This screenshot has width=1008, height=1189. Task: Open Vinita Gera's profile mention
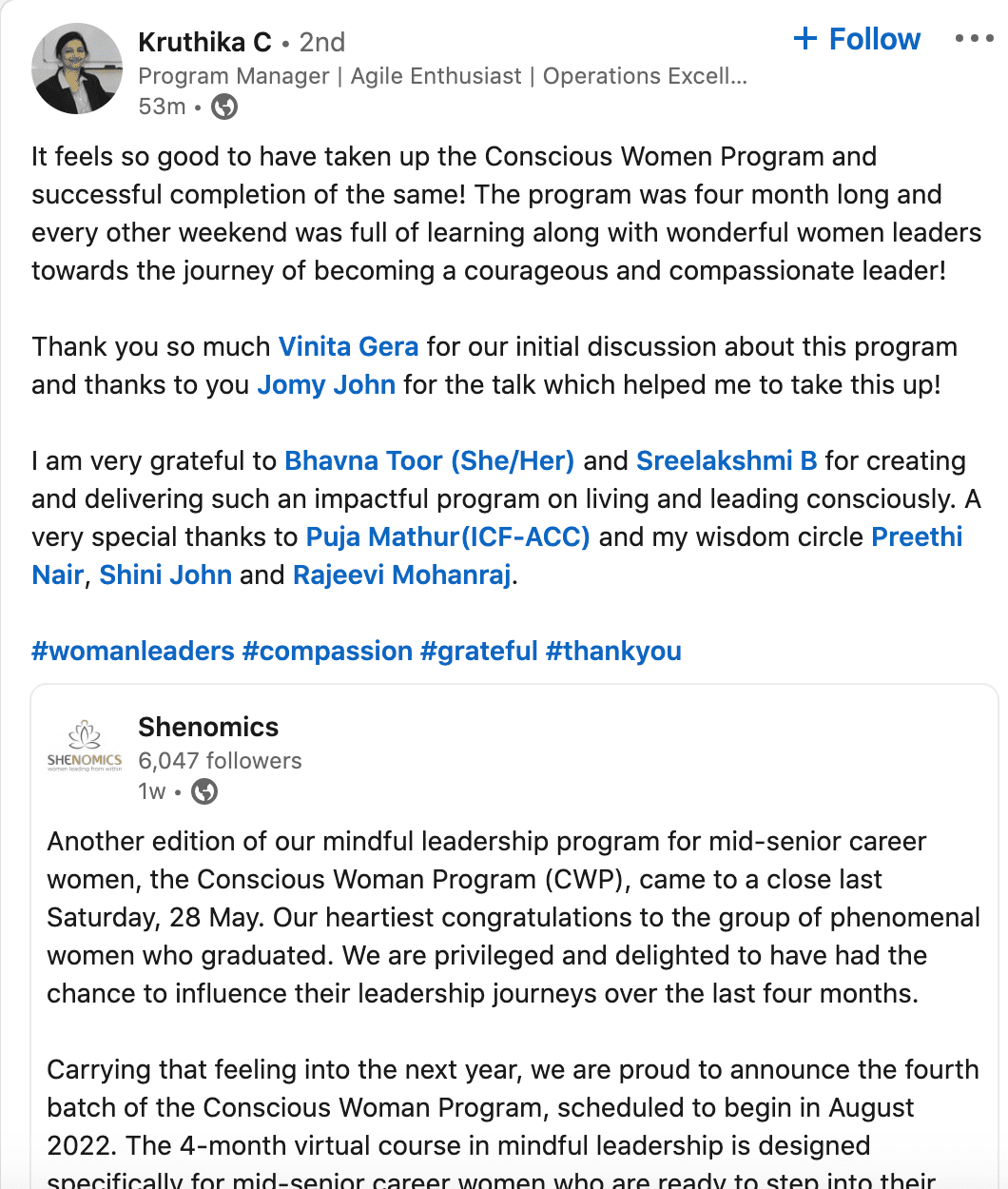point(348,346)
